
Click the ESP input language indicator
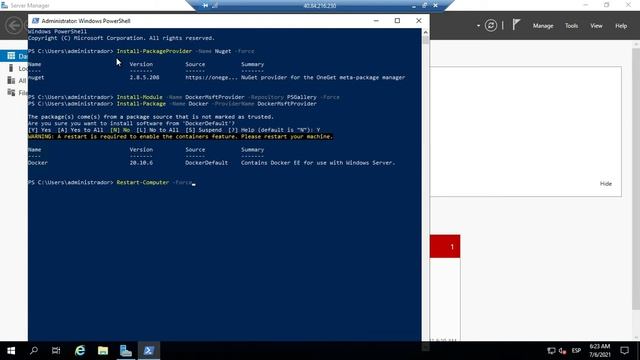pos(576,351)
